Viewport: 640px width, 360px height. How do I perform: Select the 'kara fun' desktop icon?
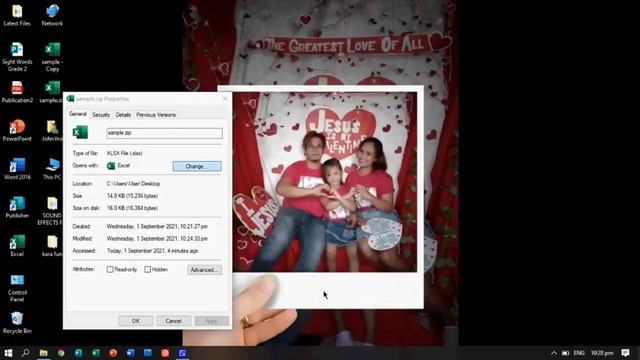tap(52, 245)
